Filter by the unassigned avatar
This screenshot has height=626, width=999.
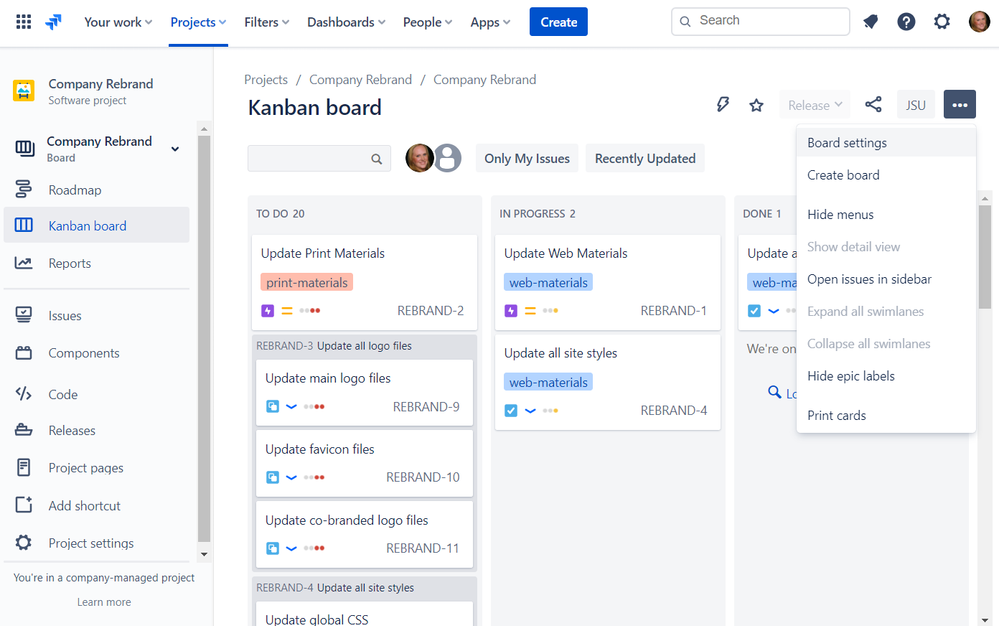447,158
